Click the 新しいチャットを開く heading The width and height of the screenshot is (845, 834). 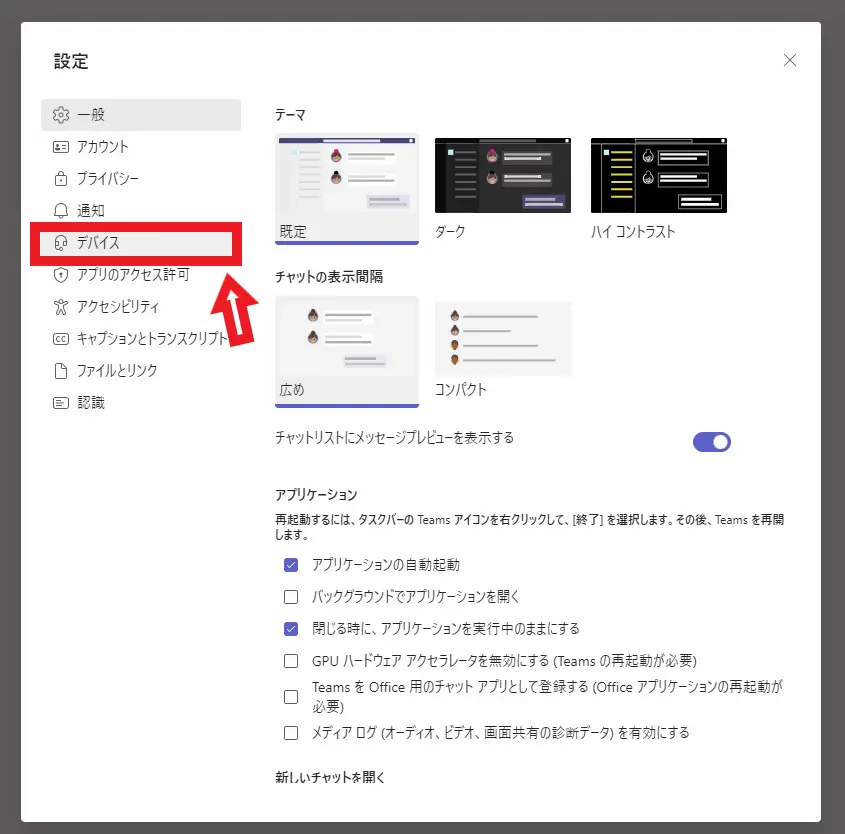click(x=330, y=777)
